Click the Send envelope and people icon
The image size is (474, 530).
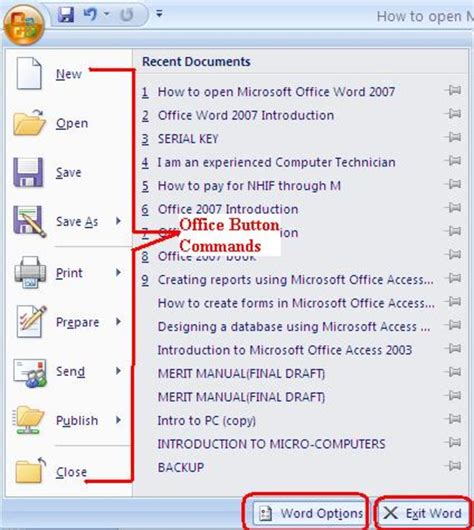tap(30, 372)
